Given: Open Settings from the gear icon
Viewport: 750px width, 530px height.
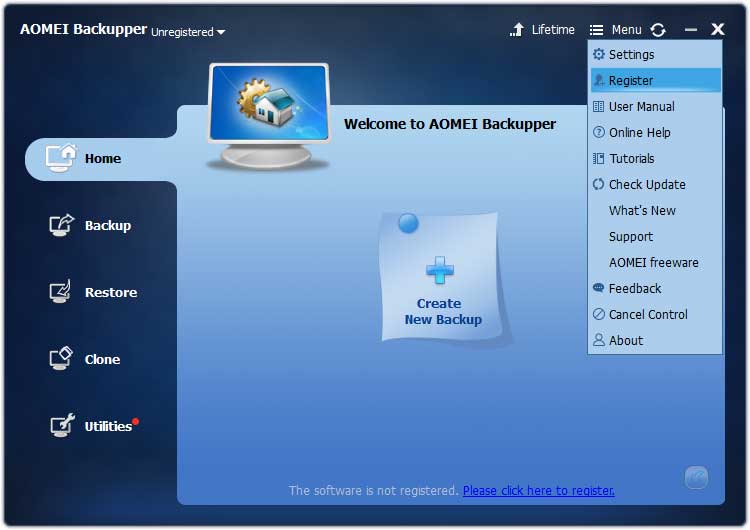Looking at the screenshot, I should (x=599, y=54).
